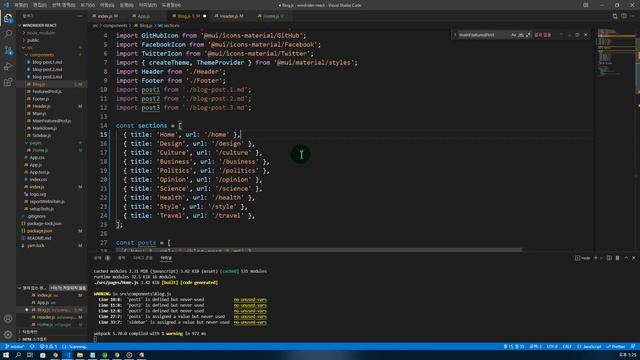This screenshot has height=360, width=640.
Task: Toggle Match Case in find widget
Action: pyautogui.click(x=513, y=35)
